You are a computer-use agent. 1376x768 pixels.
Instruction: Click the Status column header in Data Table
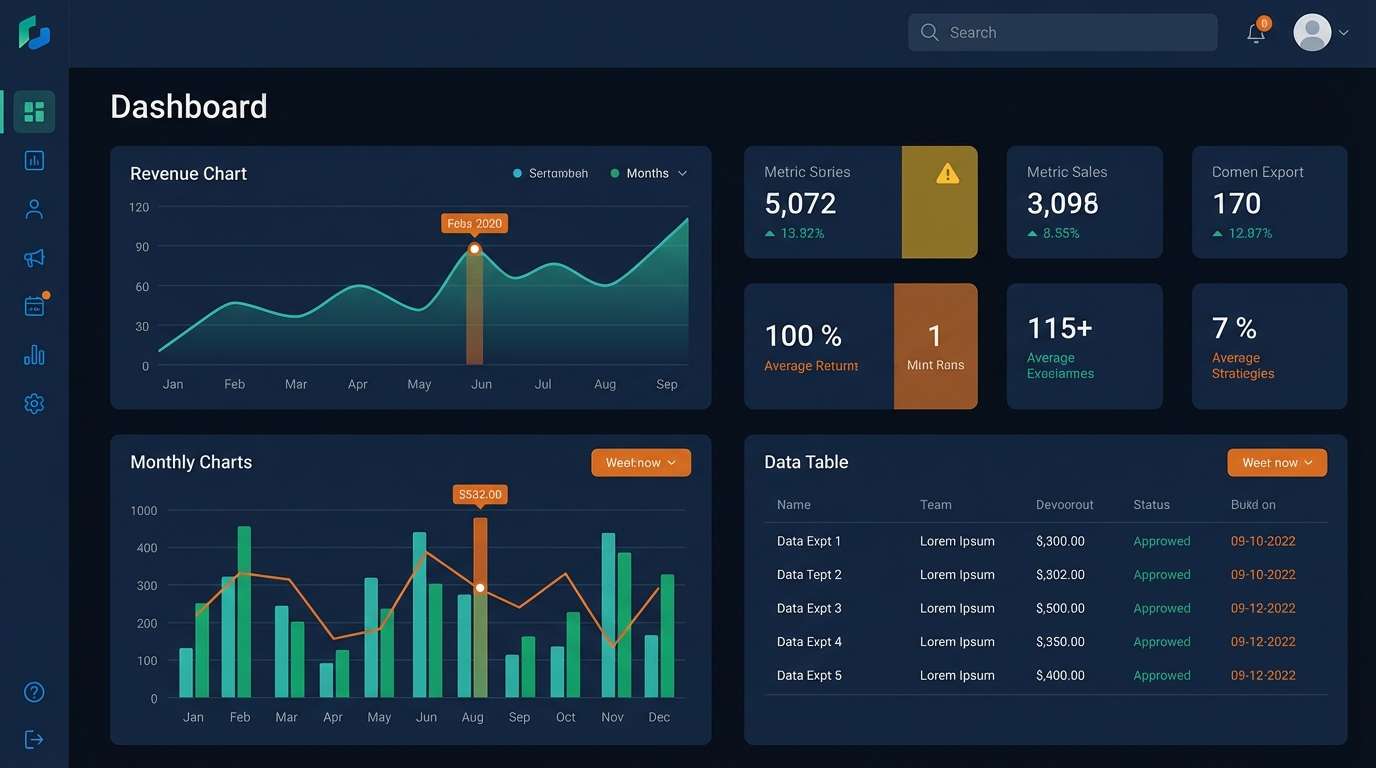1151,504
